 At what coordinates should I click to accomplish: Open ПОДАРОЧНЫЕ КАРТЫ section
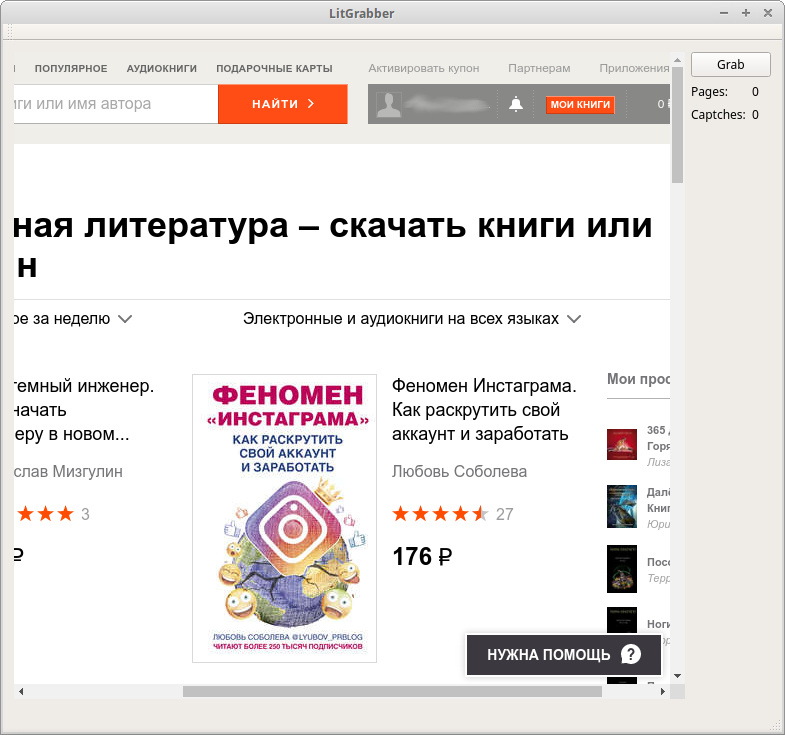pos(274,69)
